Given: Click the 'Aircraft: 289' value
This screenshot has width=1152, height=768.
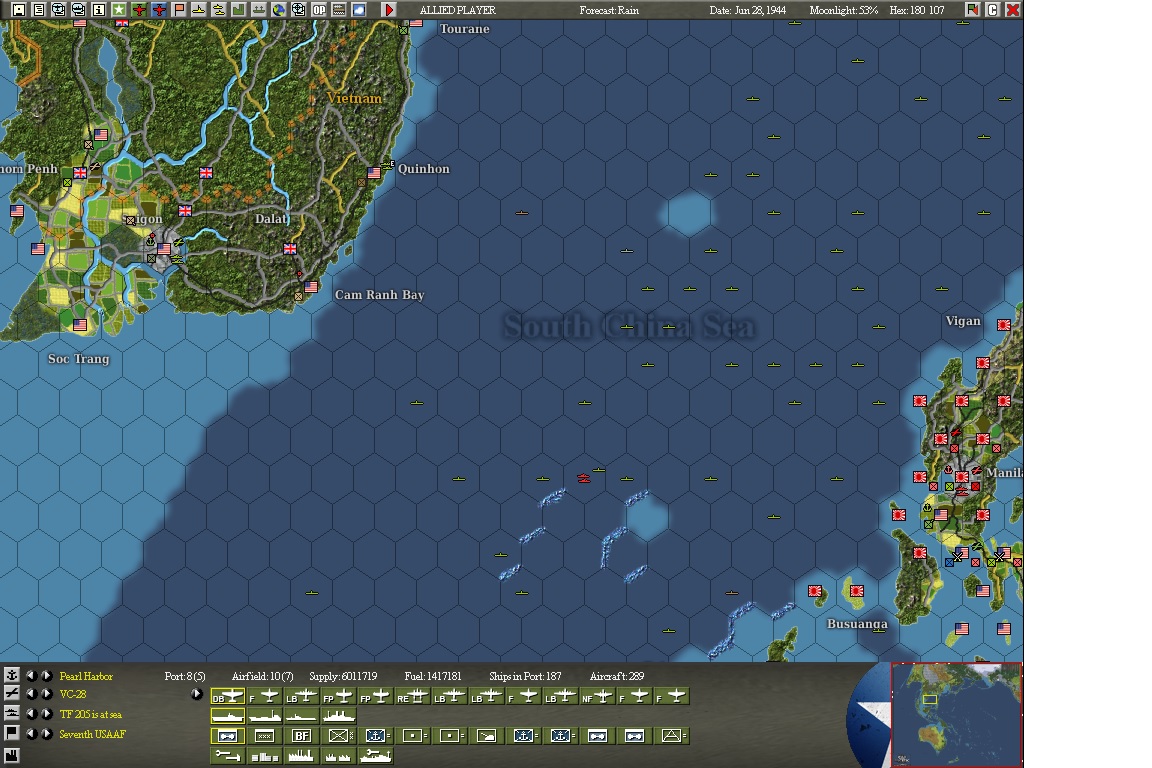Looking at the screenshot, I should [x=617, y=676].
